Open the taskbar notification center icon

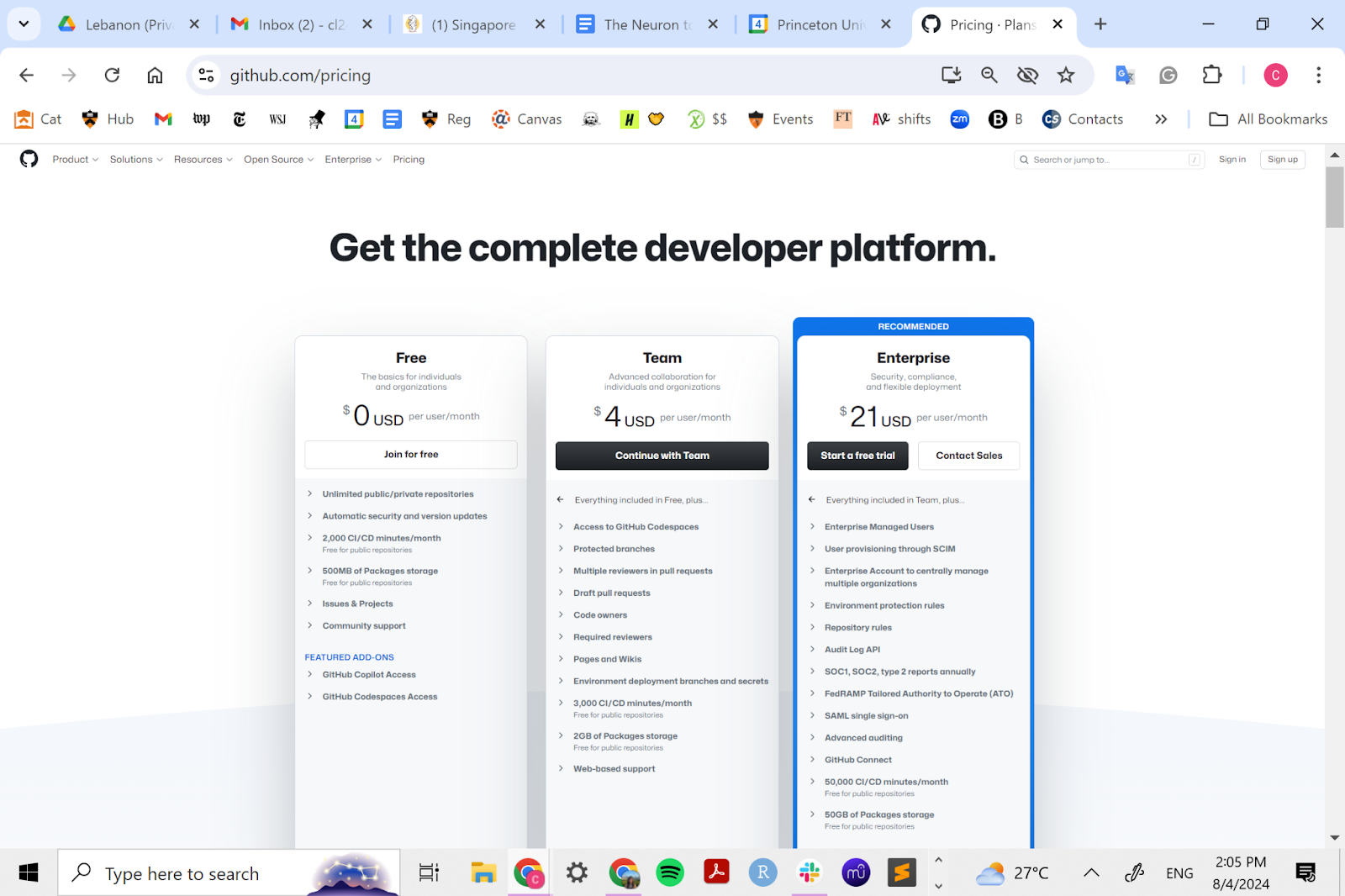point(1305,873)
